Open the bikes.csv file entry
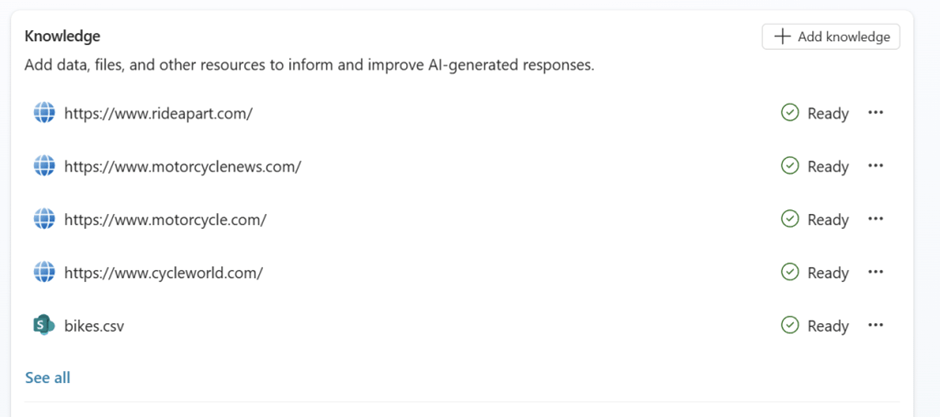The image size is (940, 417). pyautogui.click(x=94, y=325)
